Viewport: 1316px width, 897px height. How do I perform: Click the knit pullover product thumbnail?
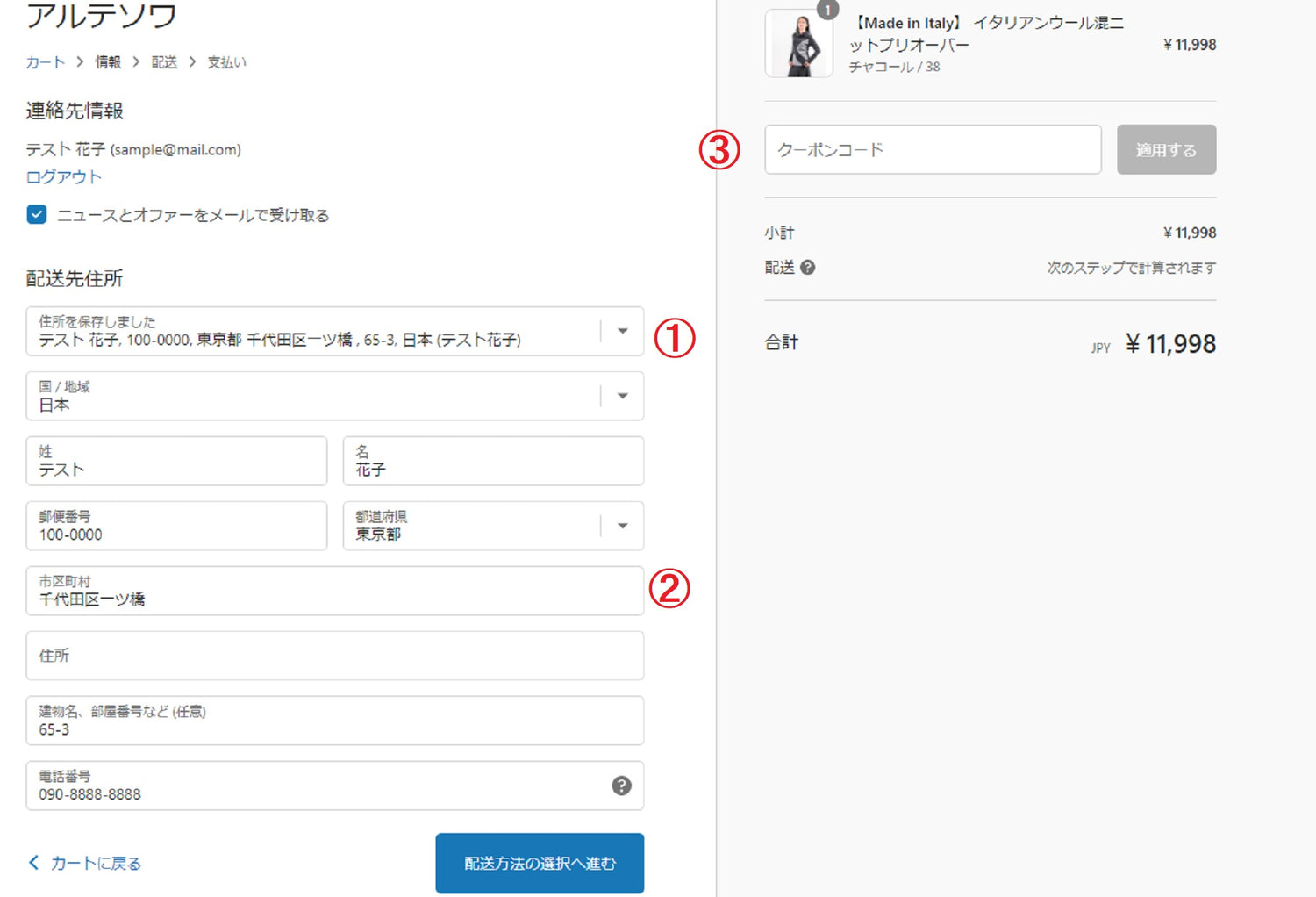(798, 45)
